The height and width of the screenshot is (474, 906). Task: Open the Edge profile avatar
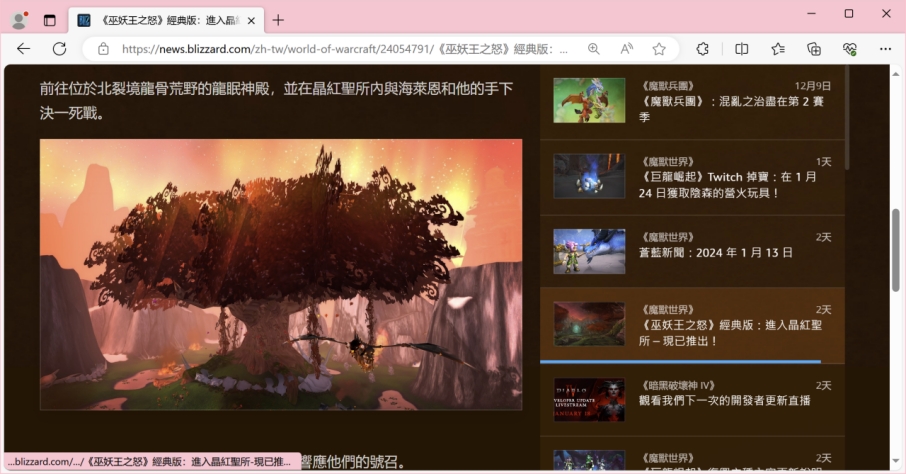pos(19,20)
